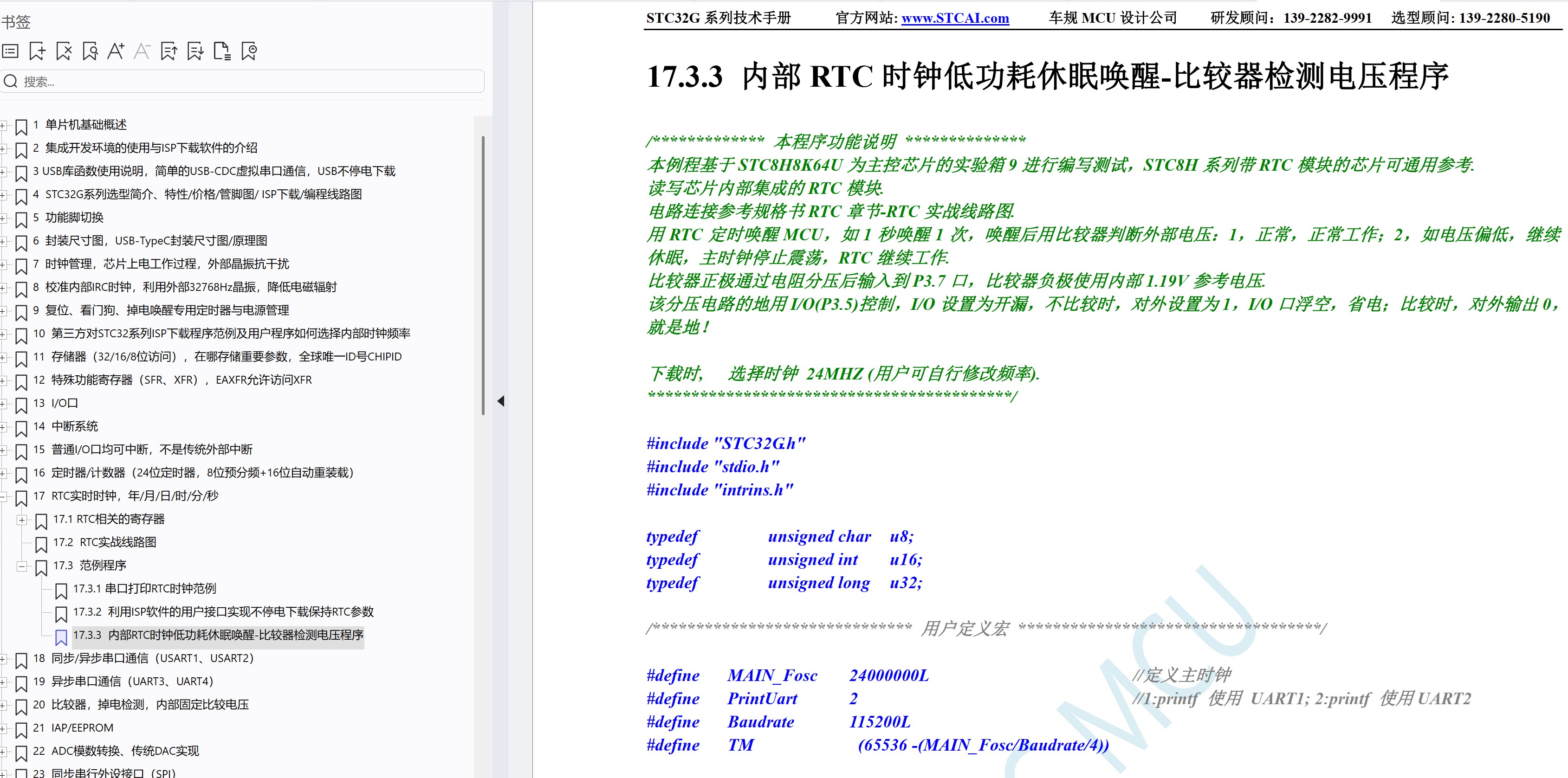Select bookmark 15 普通I/O口均可中断
The height and width of the screenshot is (778, 1568).
tap(143, 450)
